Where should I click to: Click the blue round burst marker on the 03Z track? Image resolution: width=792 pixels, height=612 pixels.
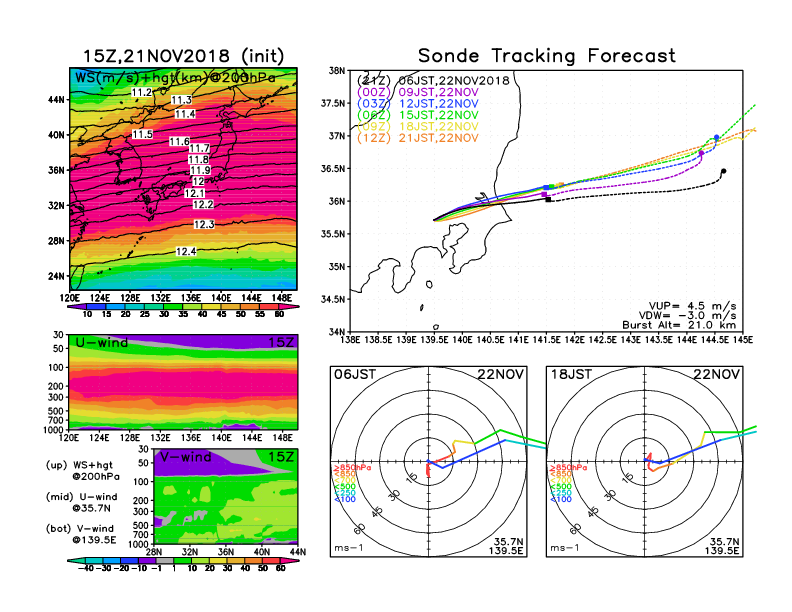(x=716, y=137)
